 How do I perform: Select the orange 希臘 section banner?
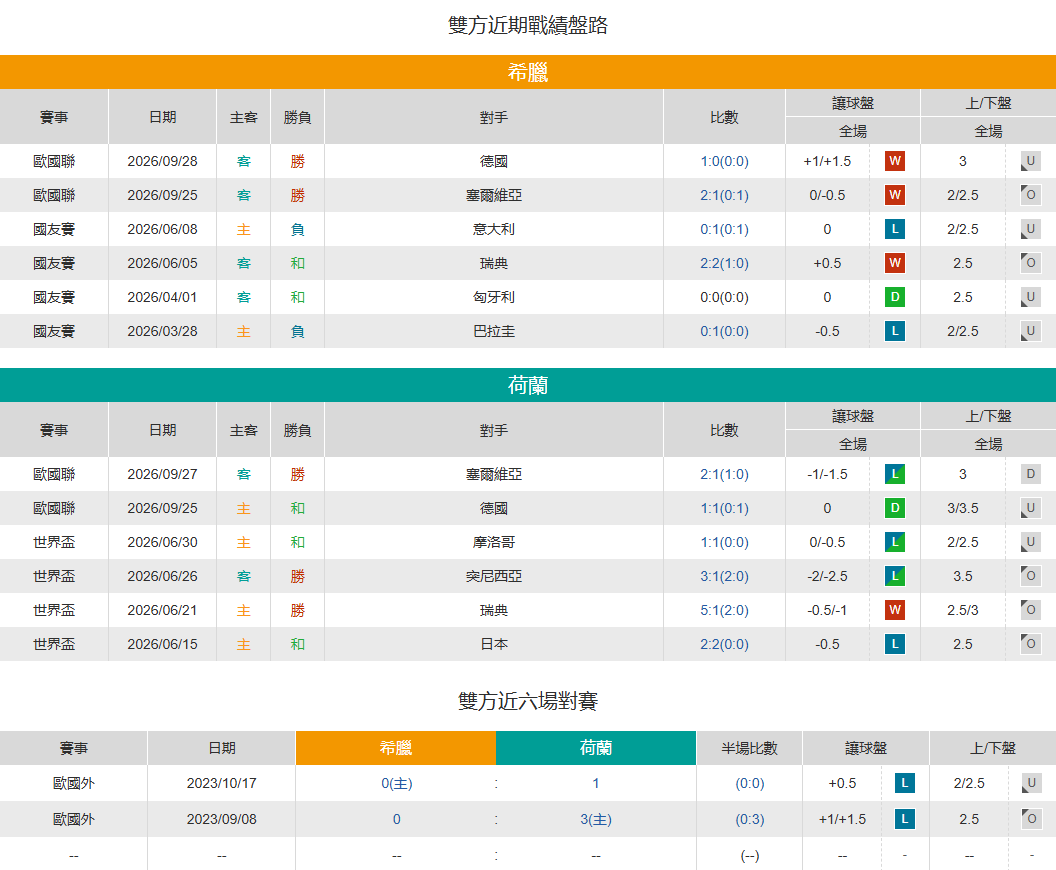click(x=528, y=72)
